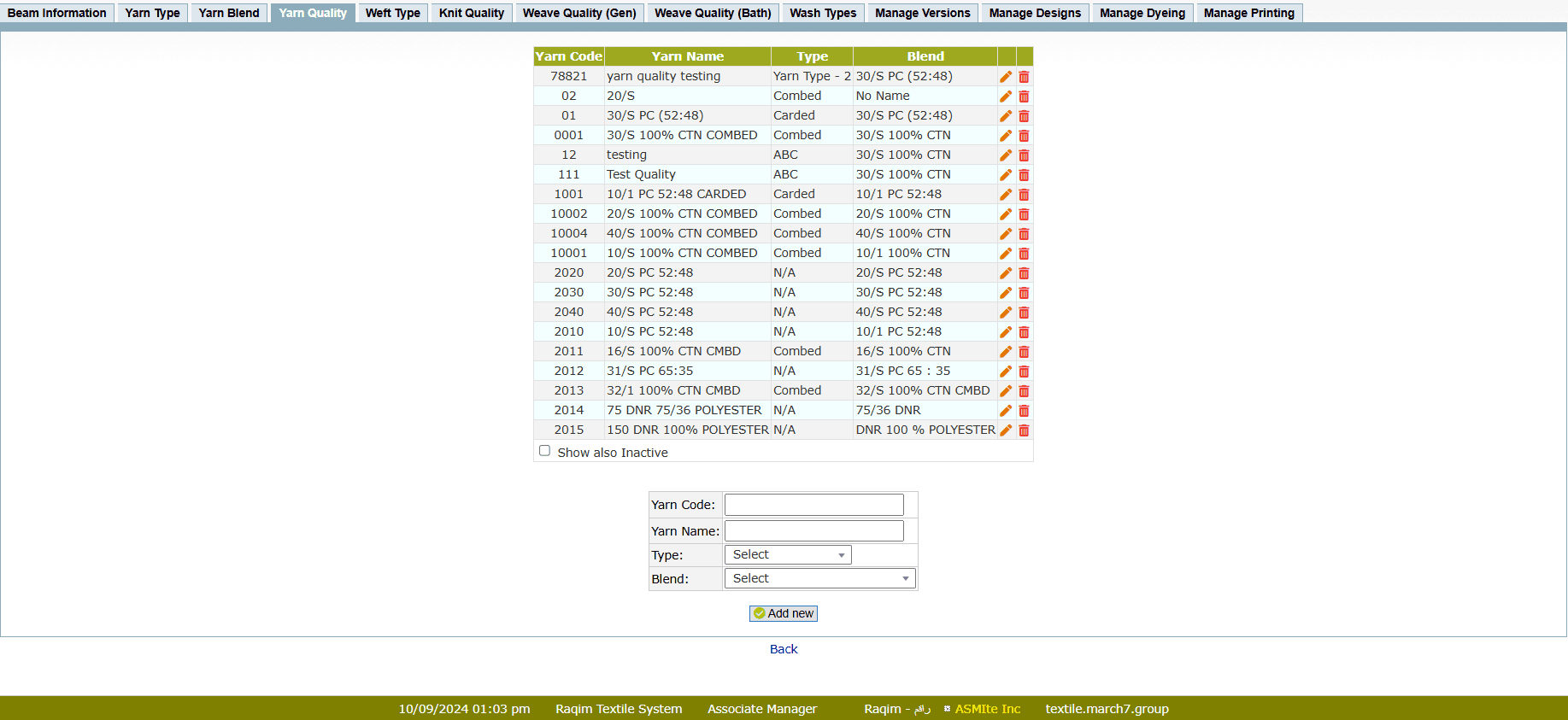Image resolution: width=1568 pixels, height=720 pixels.
Task: Edit the 40/S PC 52:48 row
Action: pos(1006,313)
